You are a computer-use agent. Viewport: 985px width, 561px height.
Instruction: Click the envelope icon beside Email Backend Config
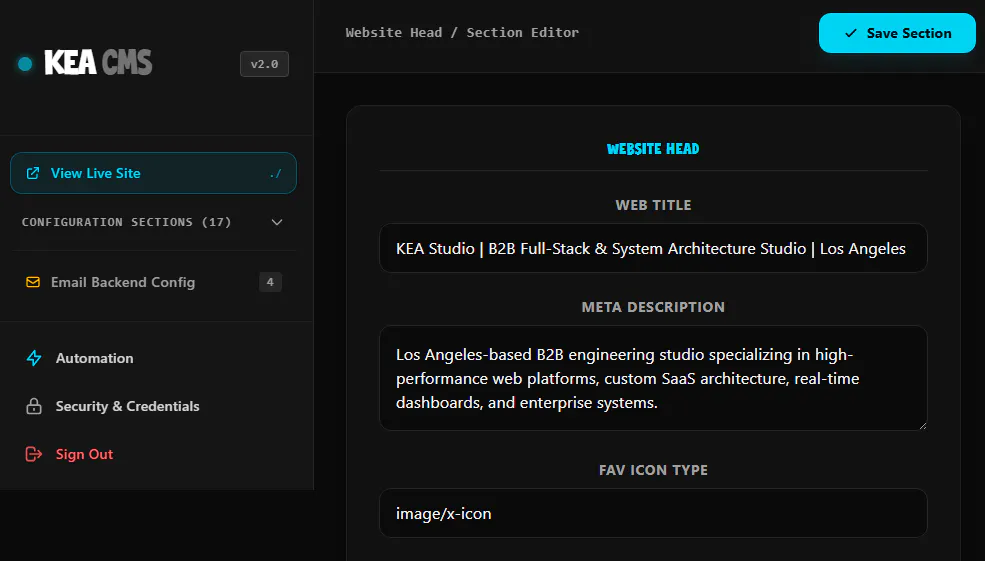tap(33, 282)
